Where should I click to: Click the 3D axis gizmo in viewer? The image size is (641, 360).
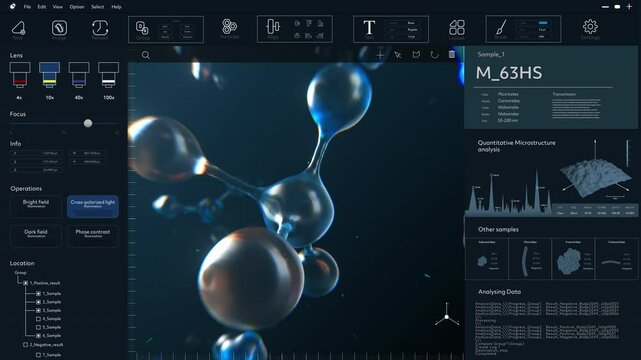[447, 315]
